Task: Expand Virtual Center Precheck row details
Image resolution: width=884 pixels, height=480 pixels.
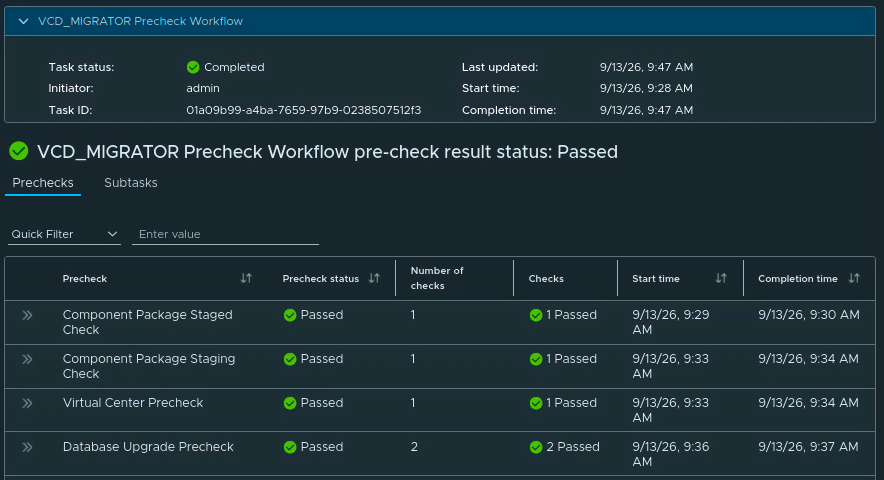Action: click(27, 403)
